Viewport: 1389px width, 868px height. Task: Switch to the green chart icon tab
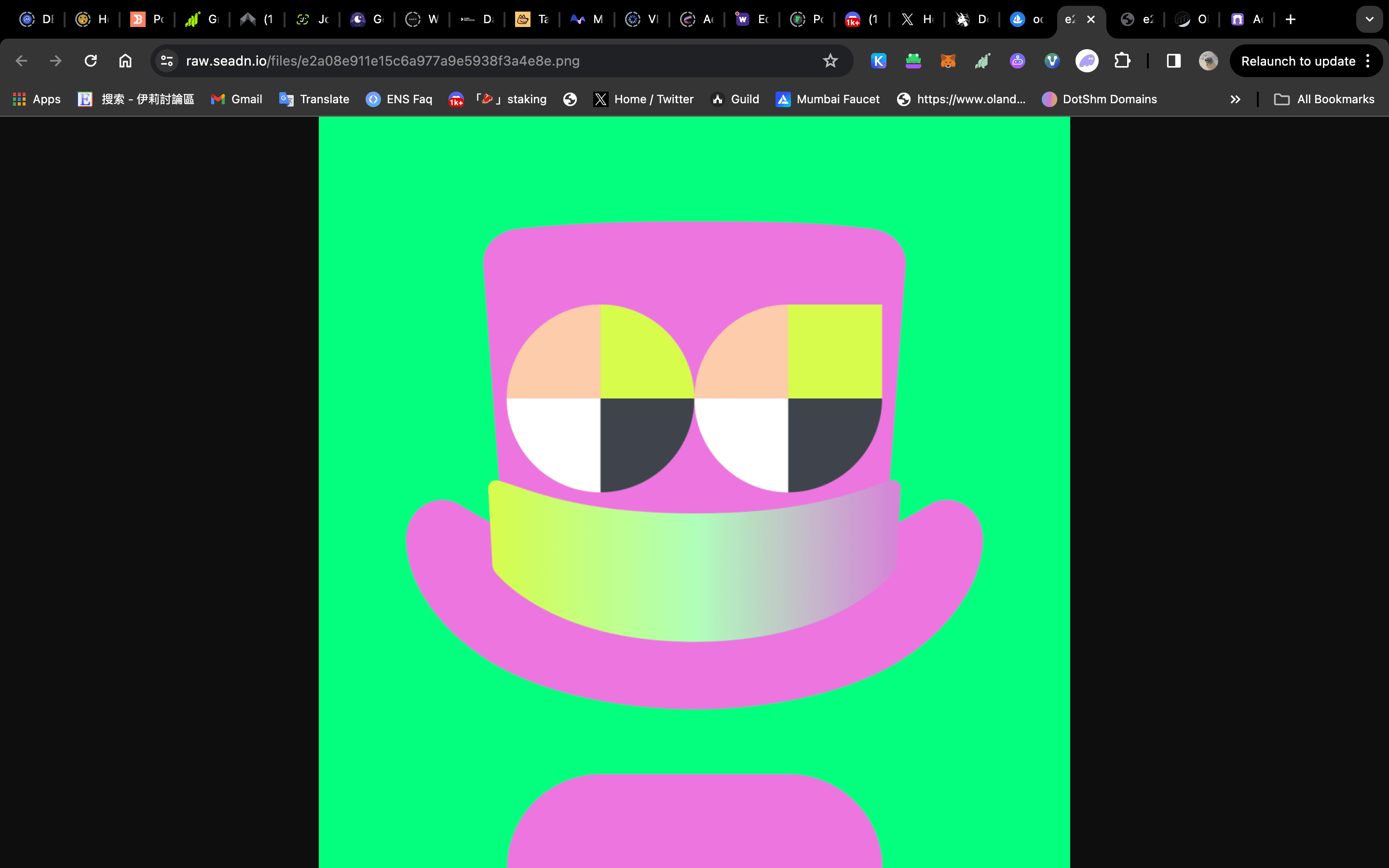202,19
